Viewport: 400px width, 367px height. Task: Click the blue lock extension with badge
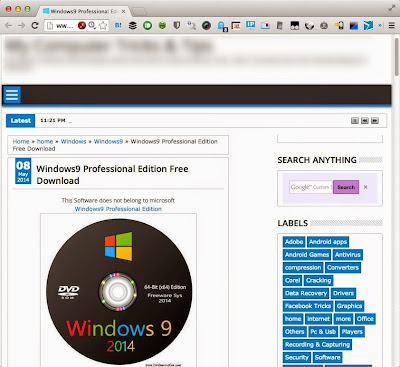pos(221,26)
